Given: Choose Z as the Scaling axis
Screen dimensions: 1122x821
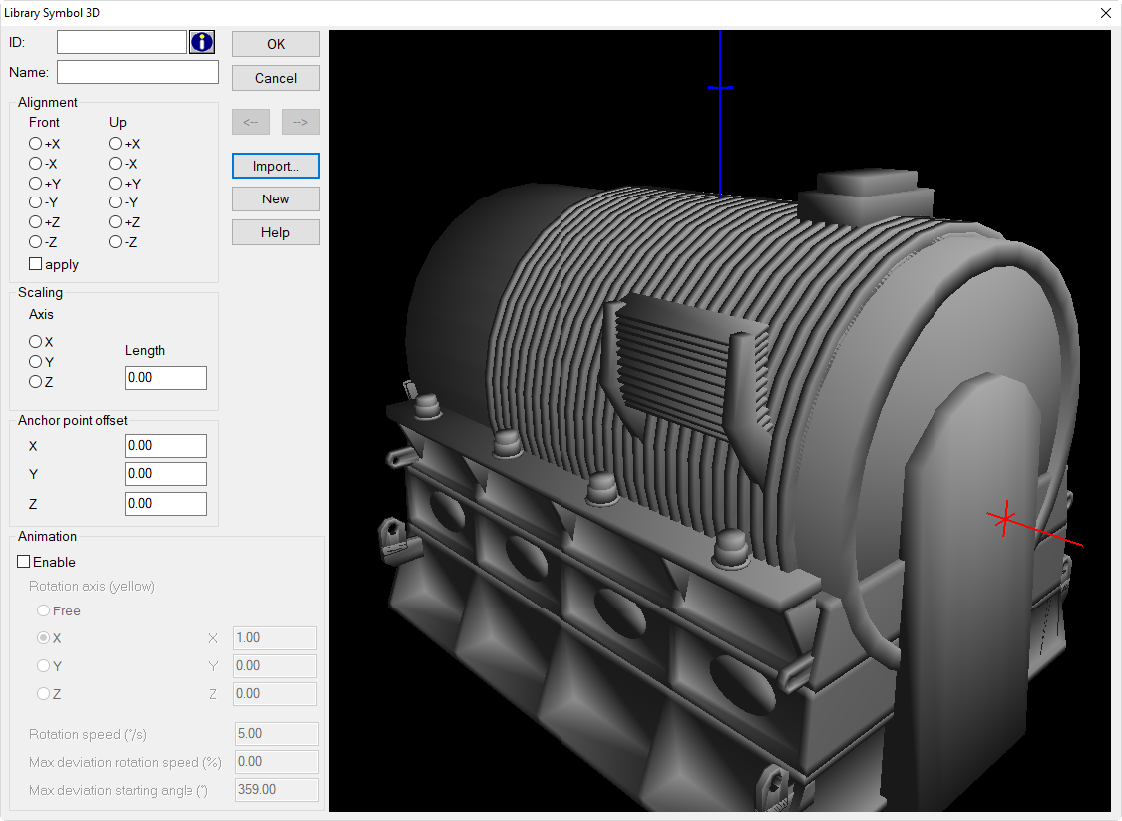Looking at the screenshot, I should [35, 382].
